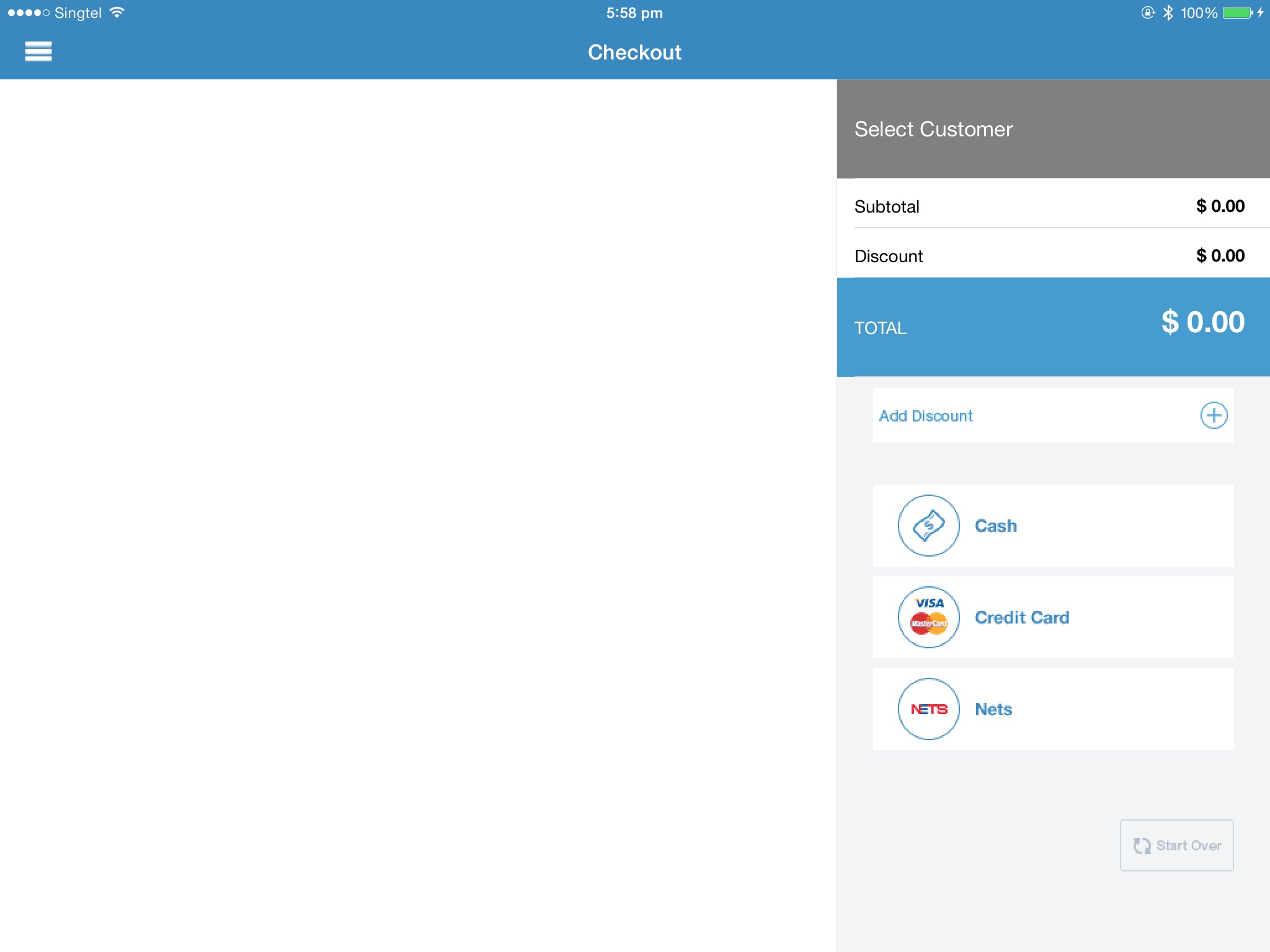Click the Subtotal amount field
Screen dimensions: 1270x952
[1220, 206]
